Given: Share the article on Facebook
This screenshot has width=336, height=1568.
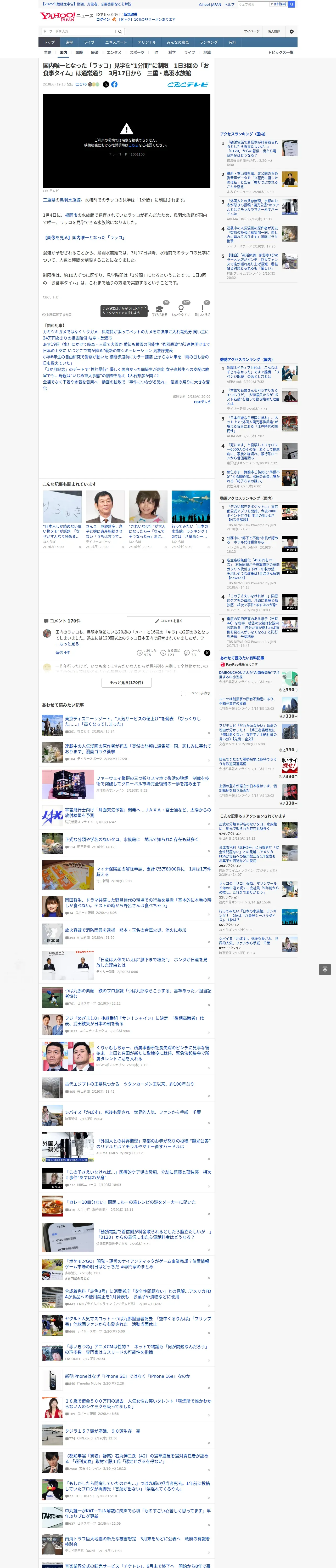Looking at the screenshot, I should (114, 85).
